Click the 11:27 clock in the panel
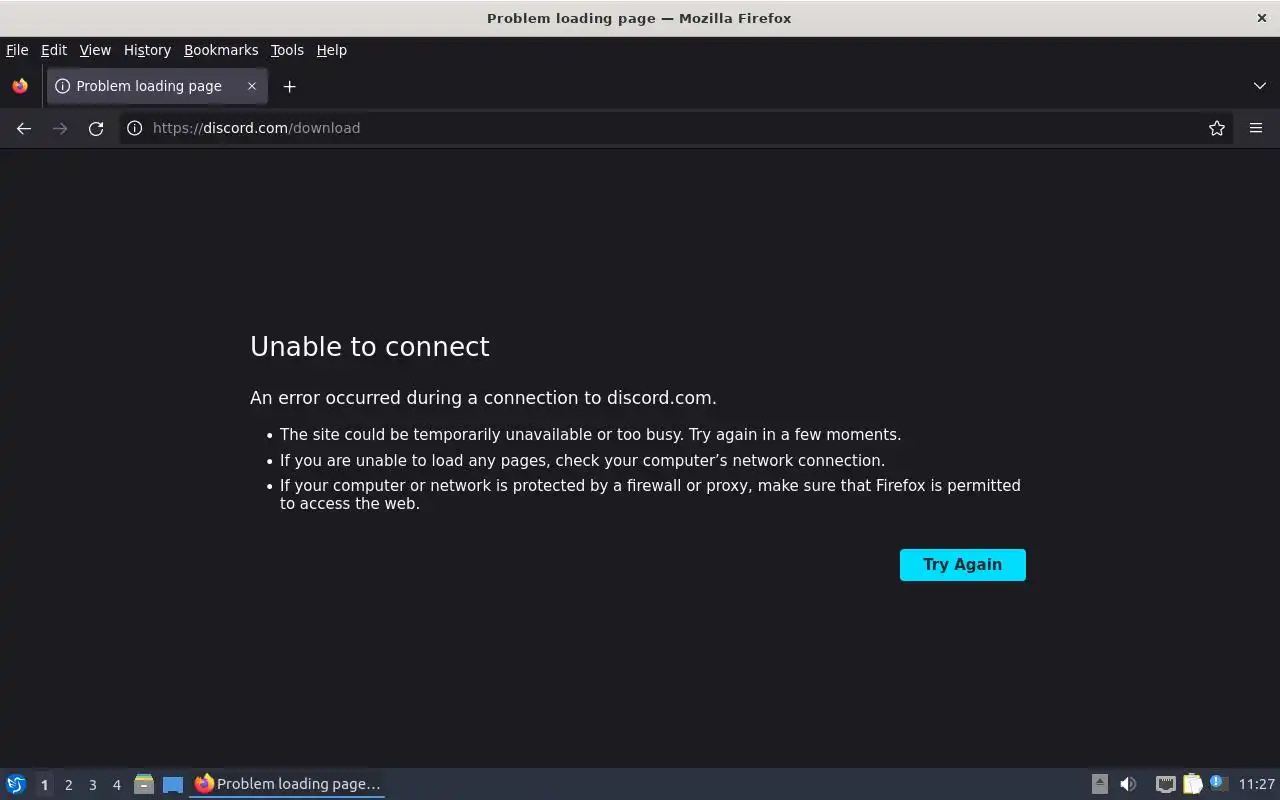 (1257, 784)
